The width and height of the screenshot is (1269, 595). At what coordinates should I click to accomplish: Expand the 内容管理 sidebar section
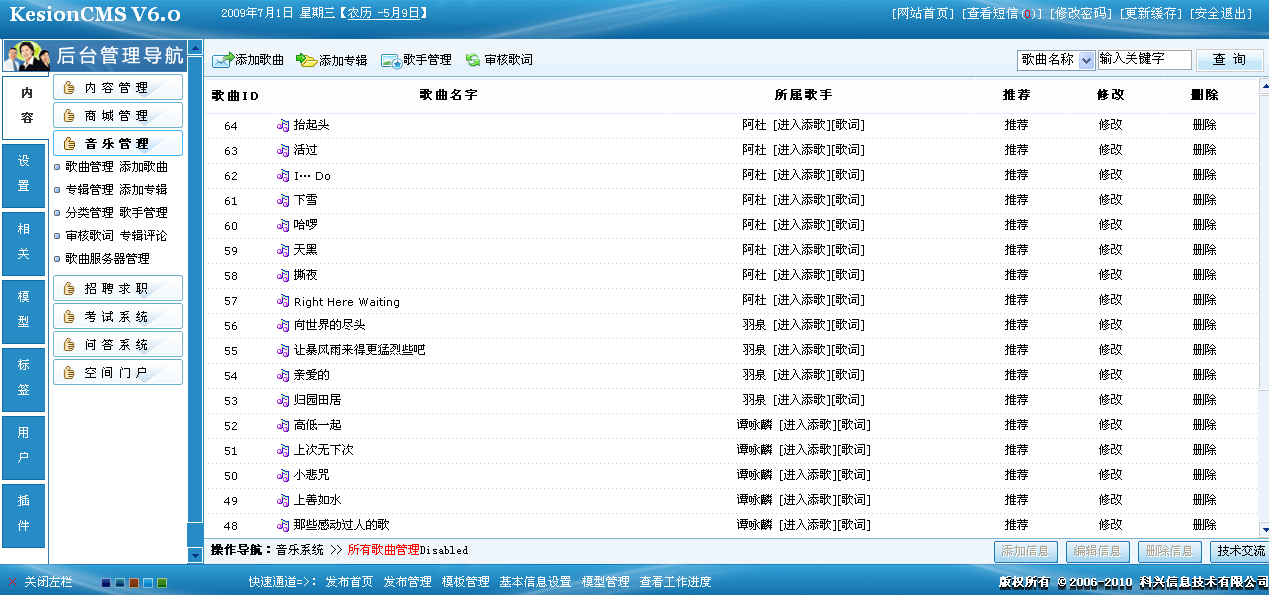118,88
